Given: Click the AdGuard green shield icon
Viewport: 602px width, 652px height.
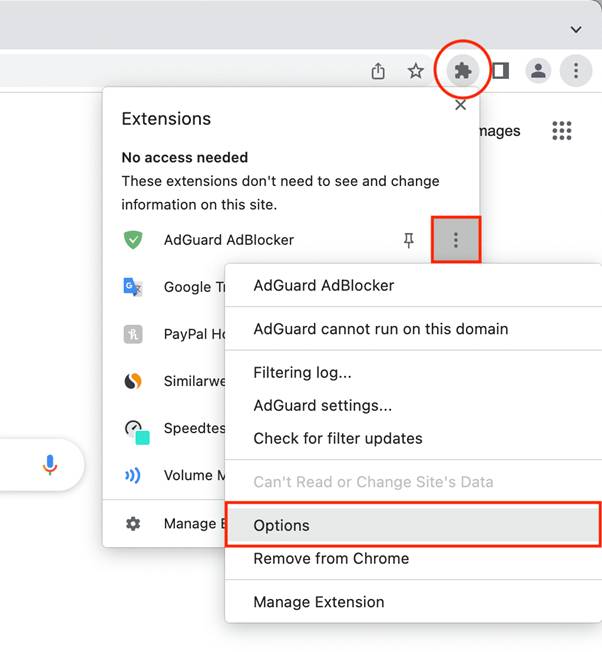Looking at the screenshot, I should point(133,240).
